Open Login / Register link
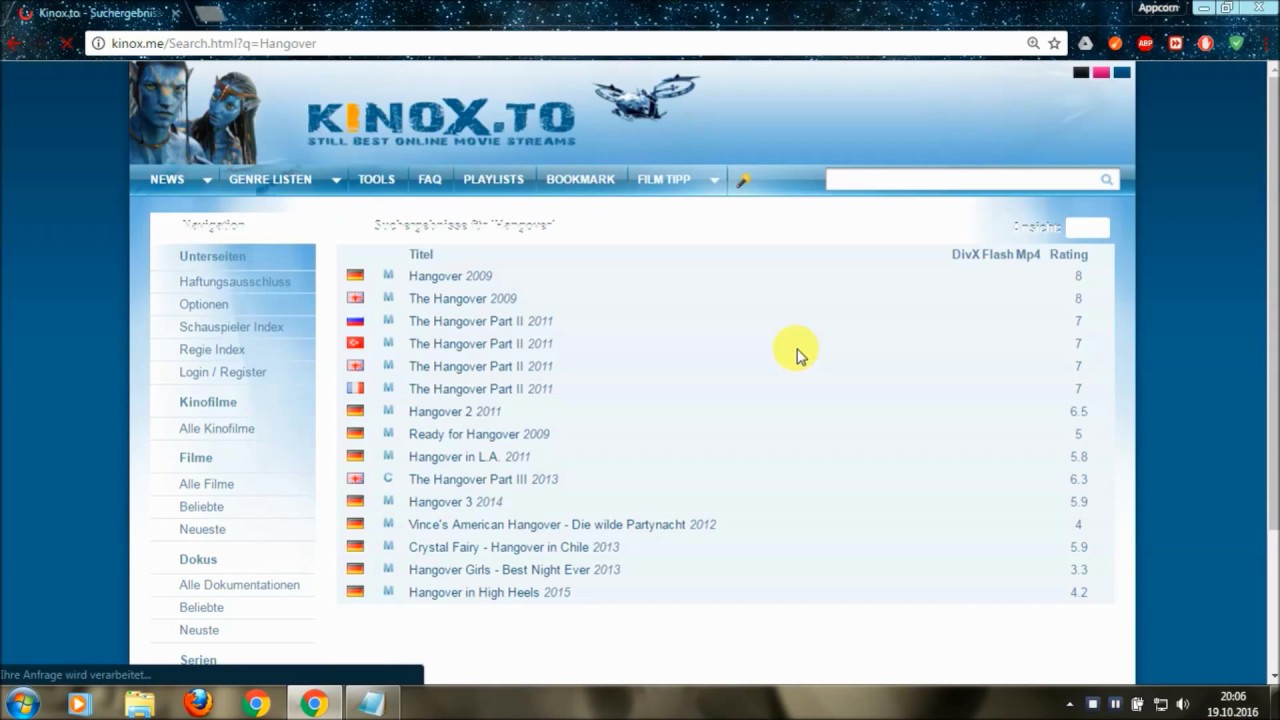 223,372
